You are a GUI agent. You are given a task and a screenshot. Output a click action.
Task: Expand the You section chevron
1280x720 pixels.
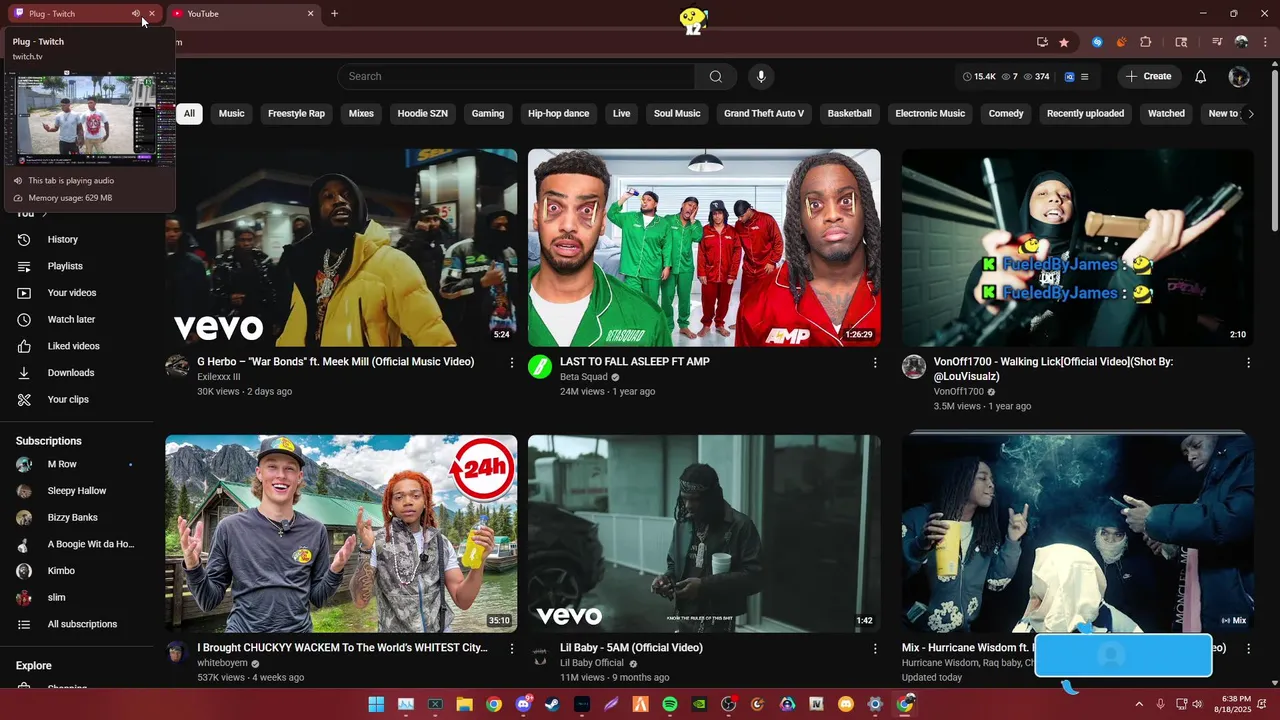pyautogui.click(x=44, y=213)
